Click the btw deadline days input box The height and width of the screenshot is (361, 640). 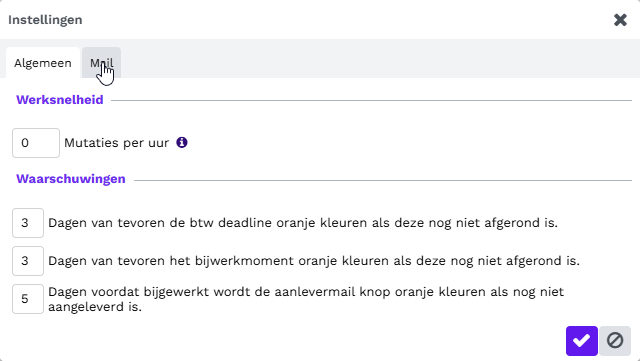[28, 223]
